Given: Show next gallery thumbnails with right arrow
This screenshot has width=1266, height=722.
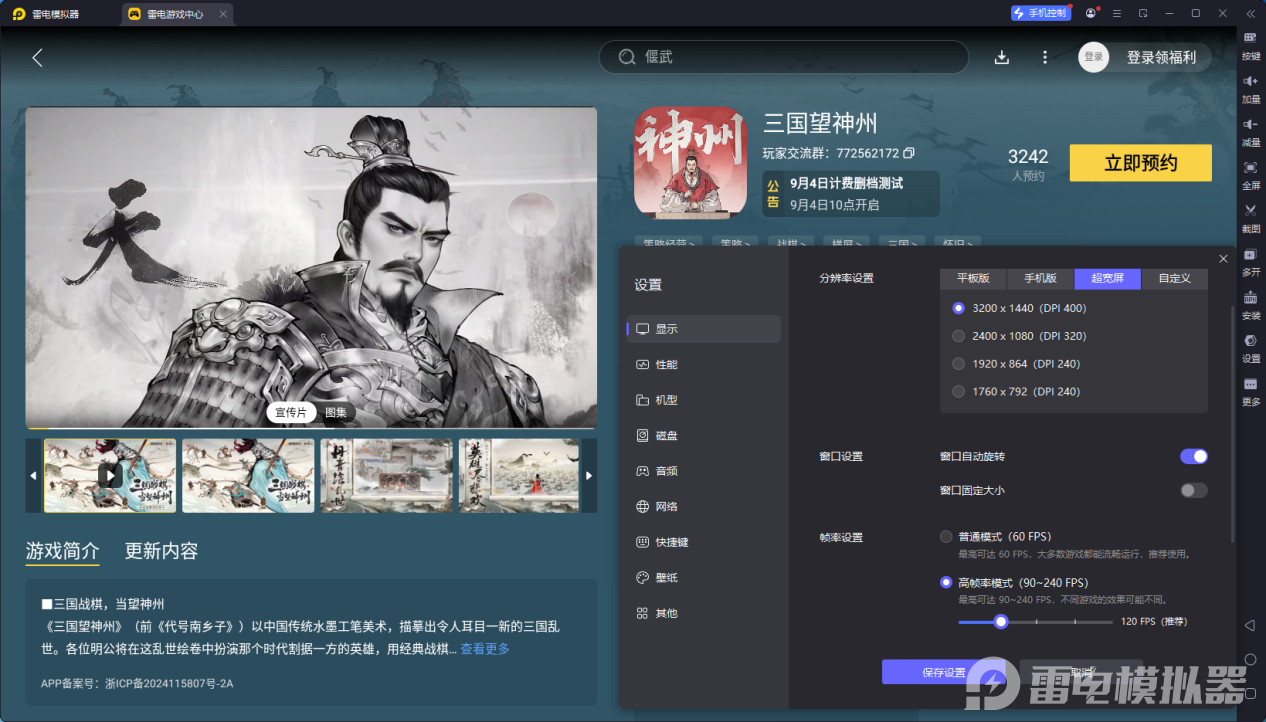Looking at the screenshot, I should (x=589, y=475).
